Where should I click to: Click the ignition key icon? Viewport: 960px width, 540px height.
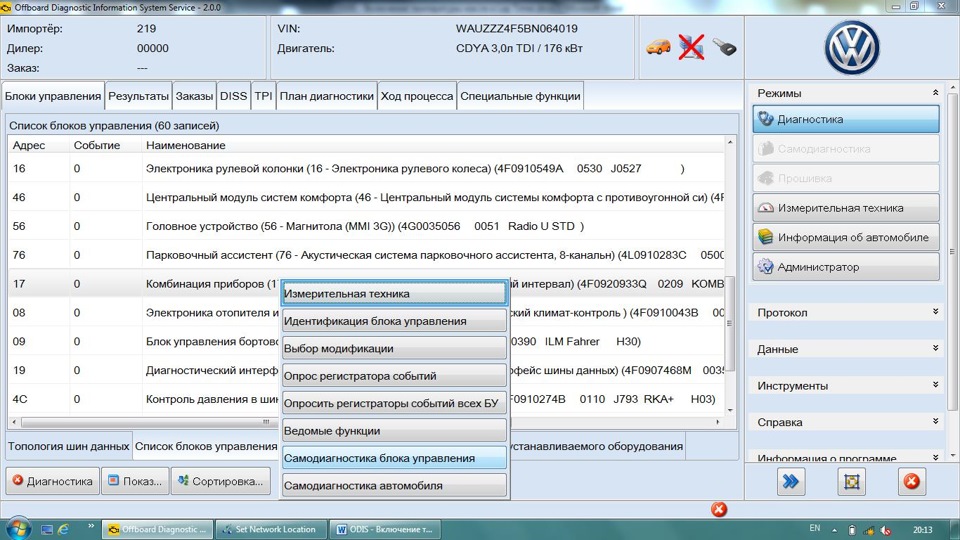(724, 47)
